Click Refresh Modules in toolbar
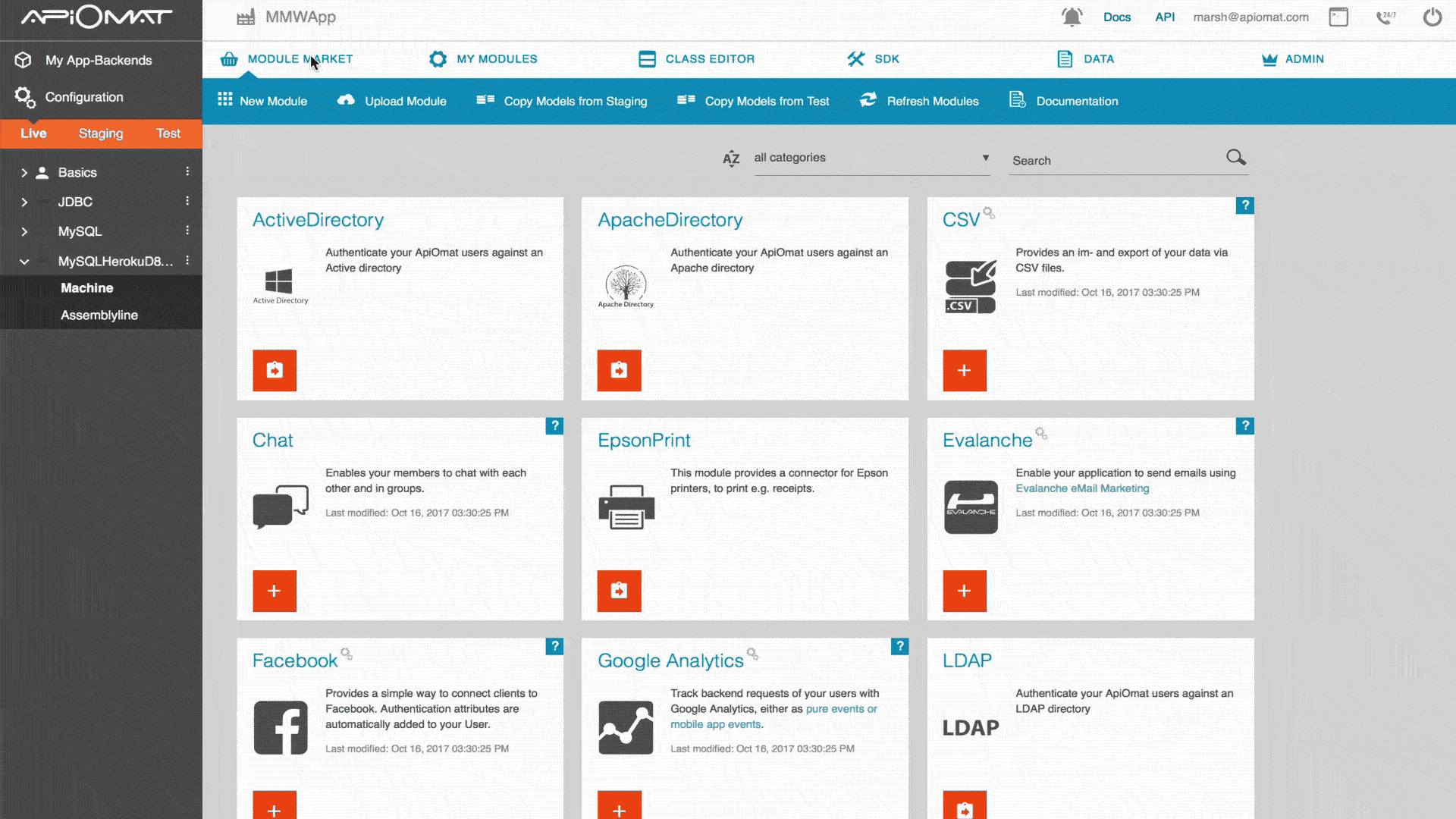 tap(919, 101)
